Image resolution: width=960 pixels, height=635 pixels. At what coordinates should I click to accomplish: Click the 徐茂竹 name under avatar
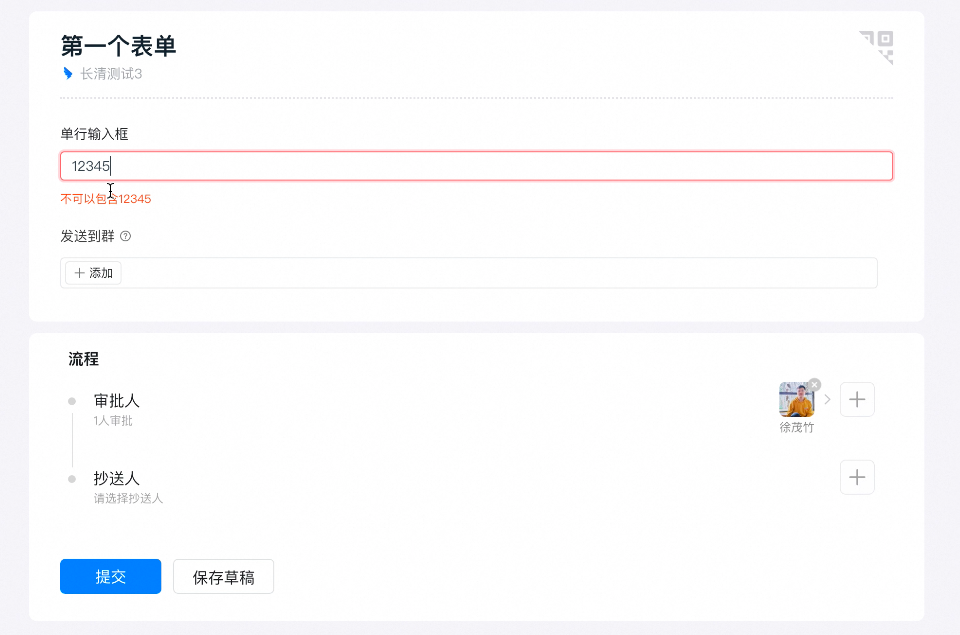coord(797,427)
